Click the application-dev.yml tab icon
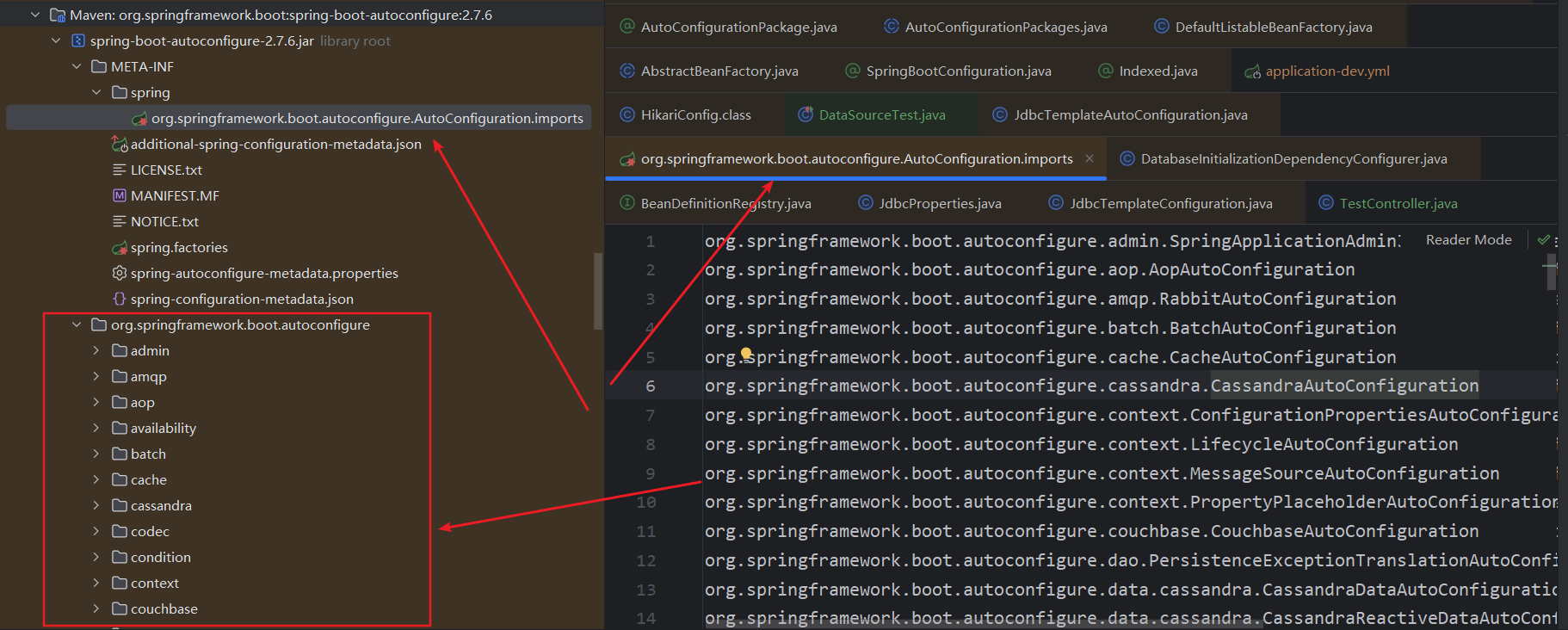Viewport: 1568px width, 630px height. [1253, 71]
